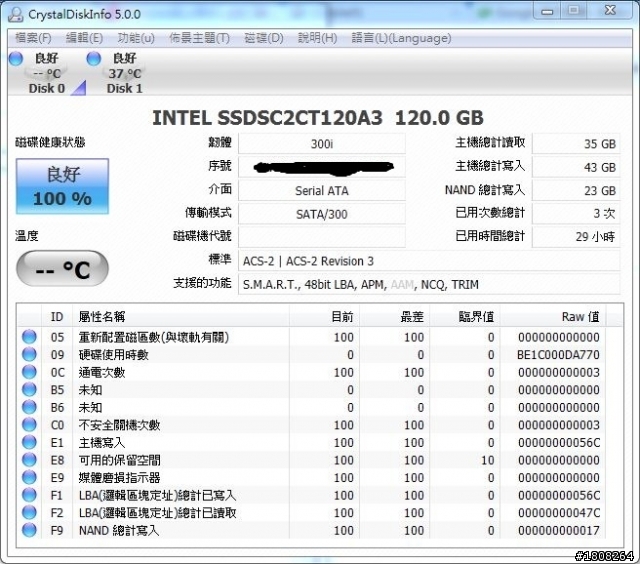
Task: Click status orb of attribute E9 row
Action: 29,477
